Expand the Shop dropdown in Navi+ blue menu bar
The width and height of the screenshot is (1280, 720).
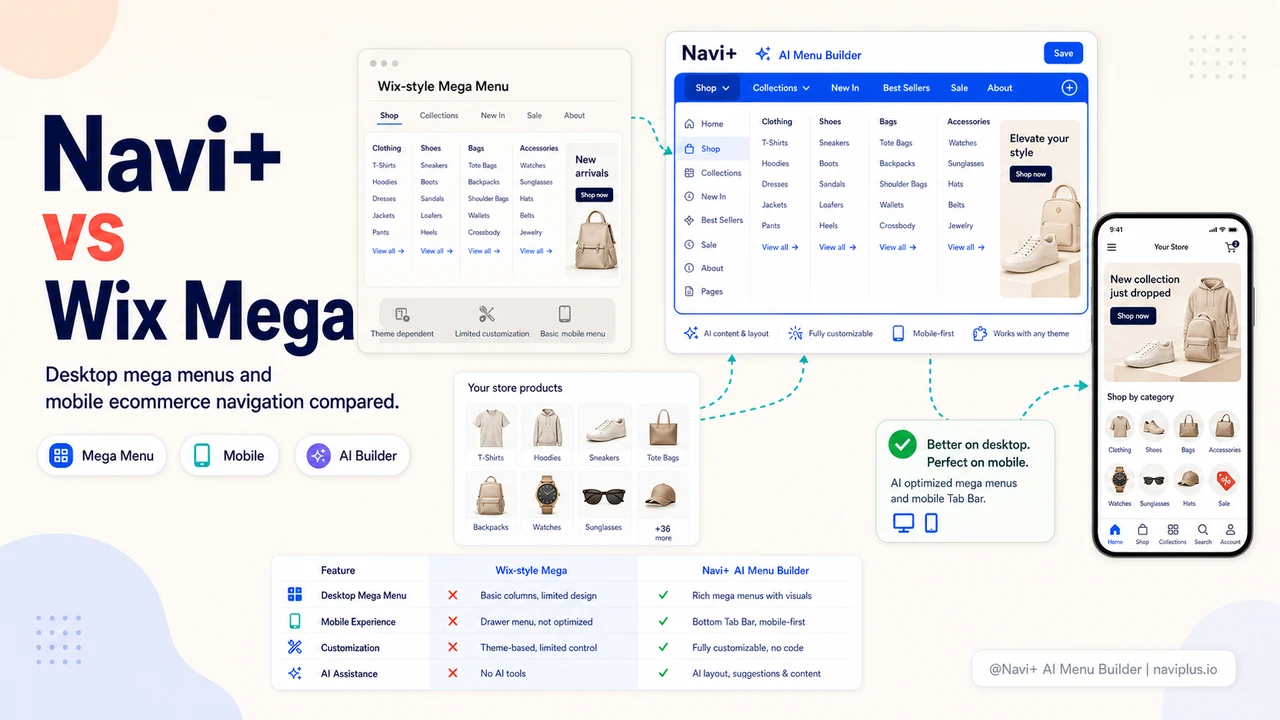tap(712, 88)
